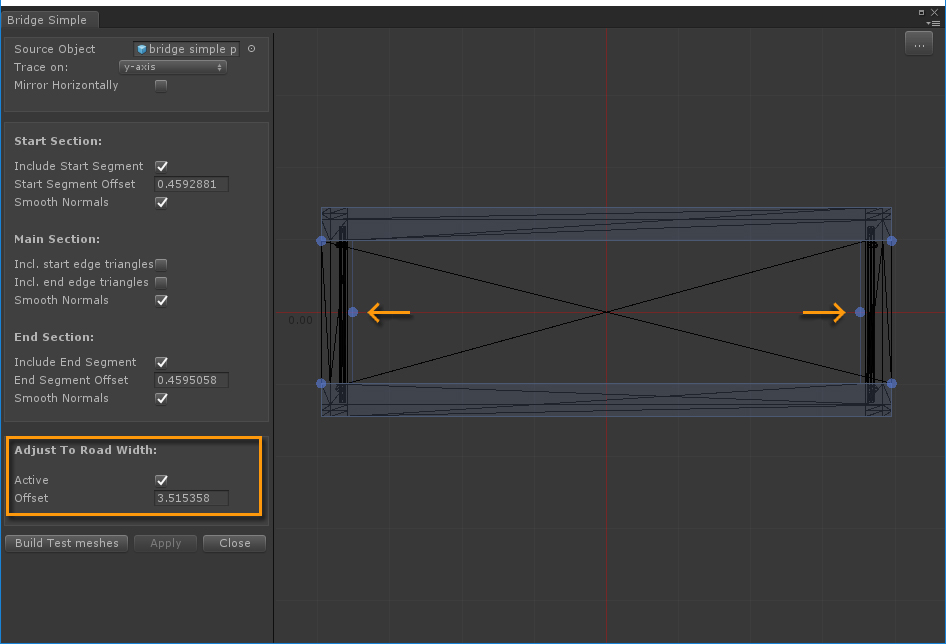Select the top-right blue handle of the bridge mesh
Image resolution: width=946 pixels, height=644 pixels.
pyautogui.click(x=892, y=241)
